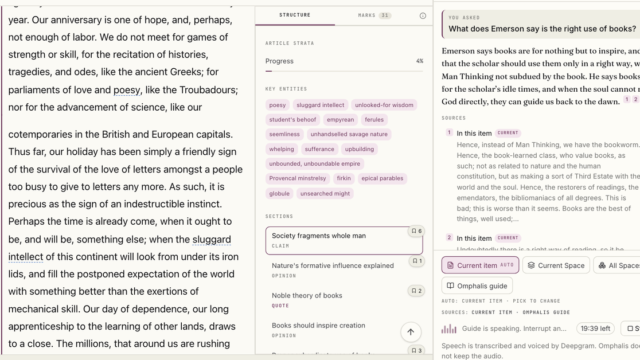Select the 'upbuilding' entity tag

pos(360,149)
